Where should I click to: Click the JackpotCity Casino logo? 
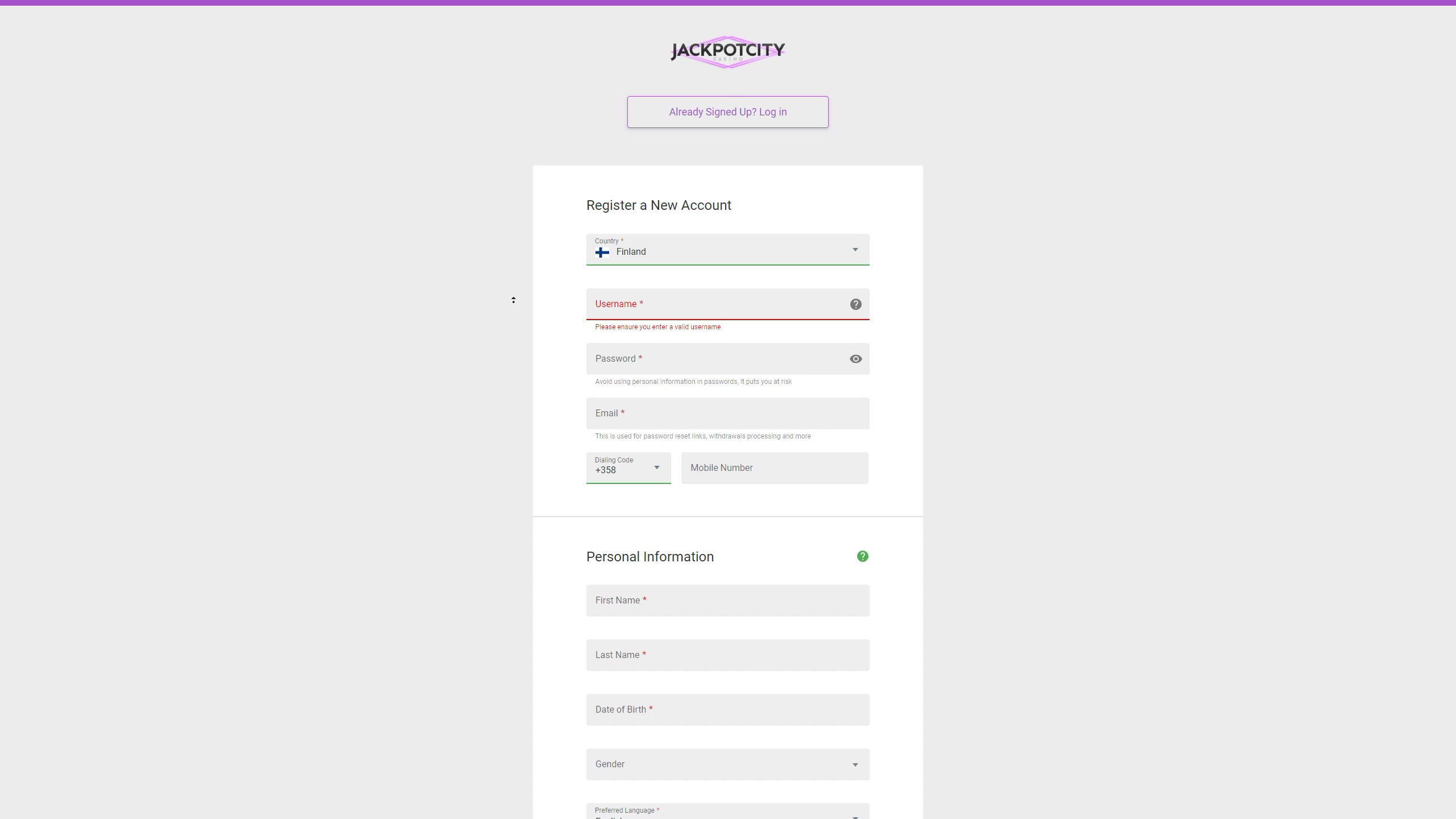coord(727,52)
